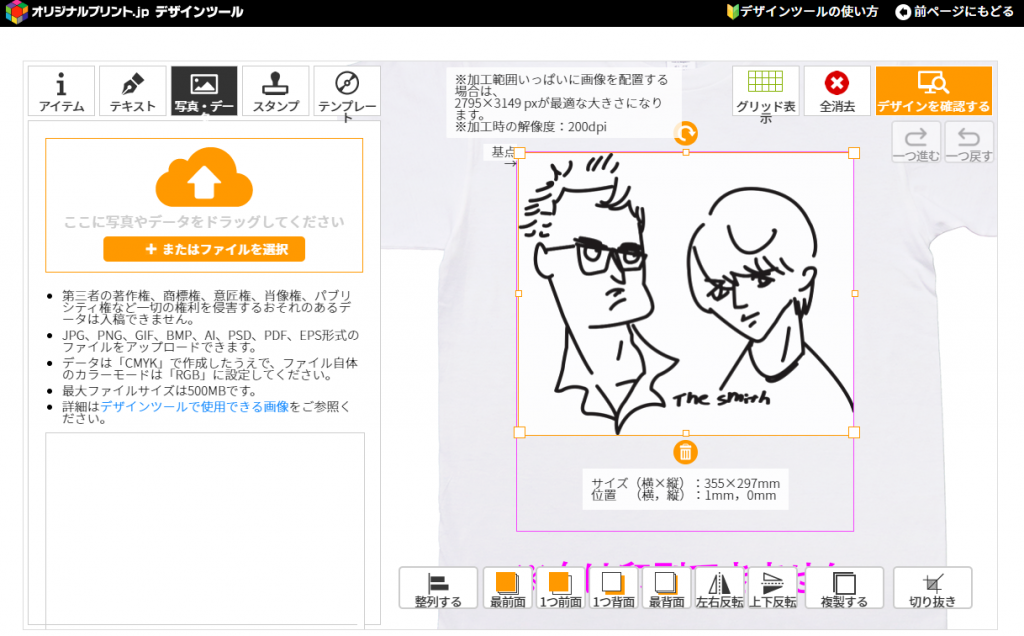Click the size info text 355×297mm
The image size is (1024, 636).
tap(742, 484)
